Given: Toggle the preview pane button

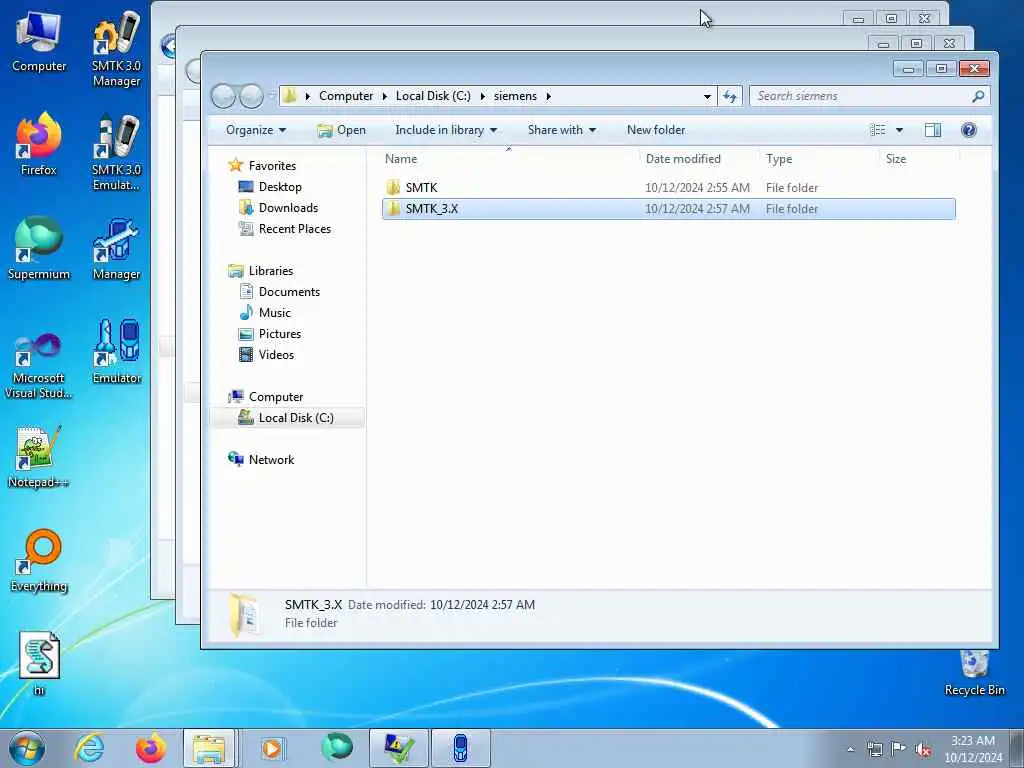Looking at the screenshot, I should 933,130.
